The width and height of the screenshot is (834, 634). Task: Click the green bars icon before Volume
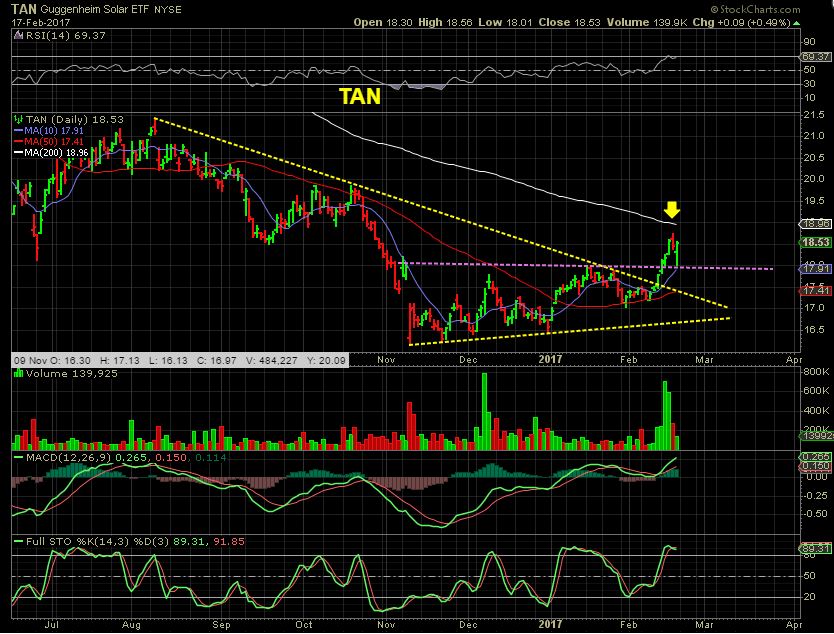(x=19, y=373)
